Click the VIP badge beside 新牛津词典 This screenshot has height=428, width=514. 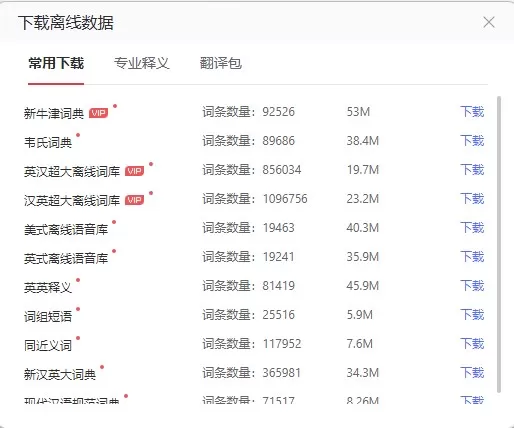click(x=98, y=113)
